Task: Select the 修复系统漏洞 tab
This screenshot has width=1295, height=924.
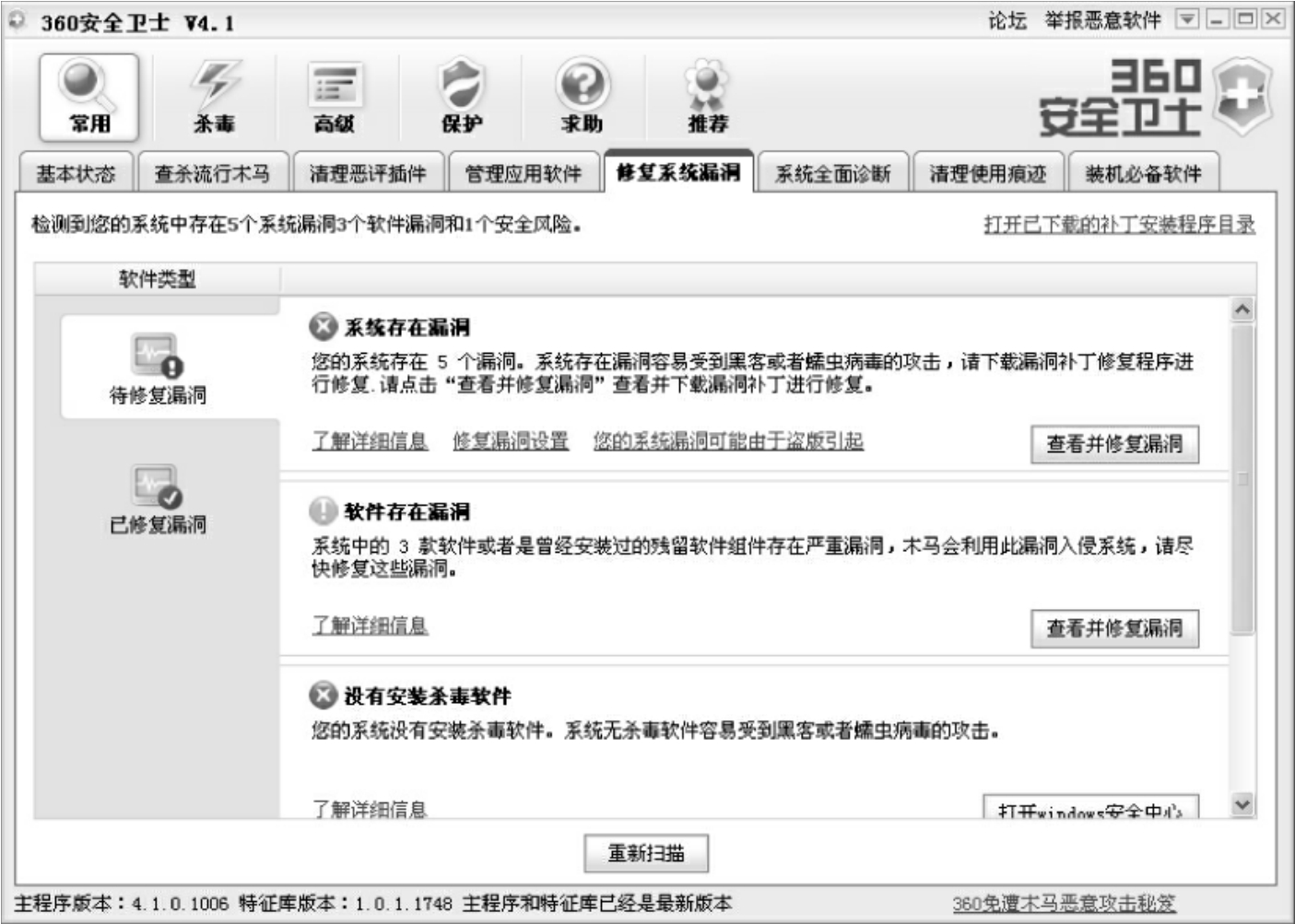Action: [678, 170]
